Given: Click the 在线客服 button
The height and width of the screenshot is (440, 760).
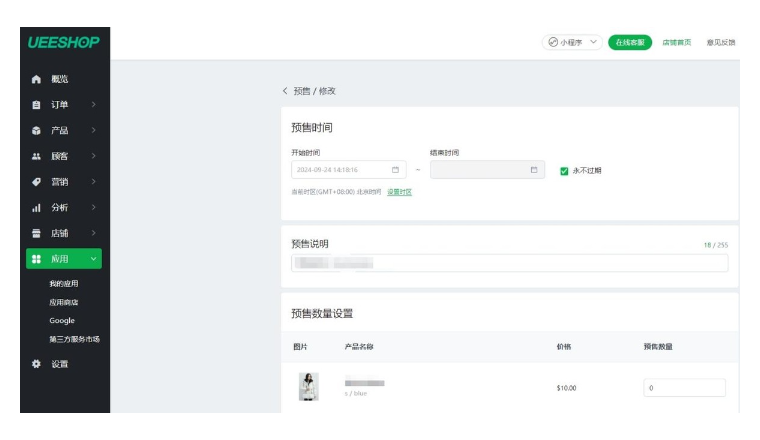Looking at the screenshot, I should point(630,42).
